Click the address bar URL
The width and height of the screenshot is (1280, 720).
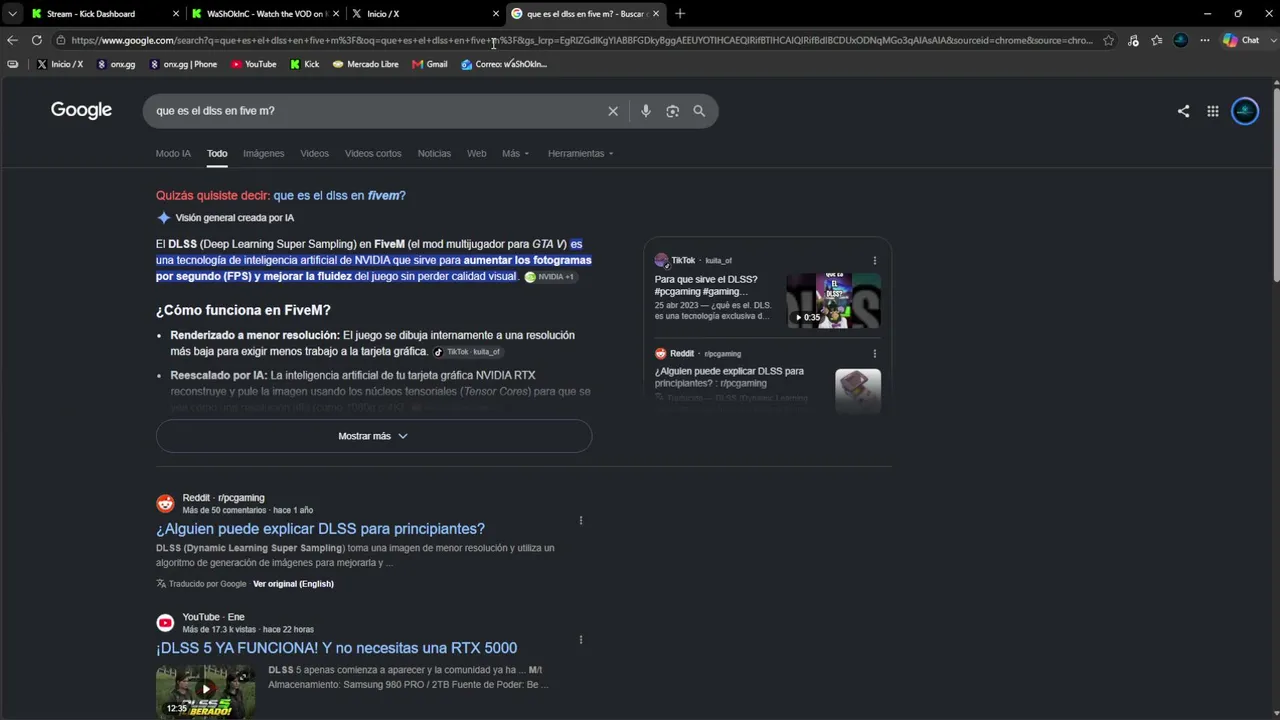582,40
